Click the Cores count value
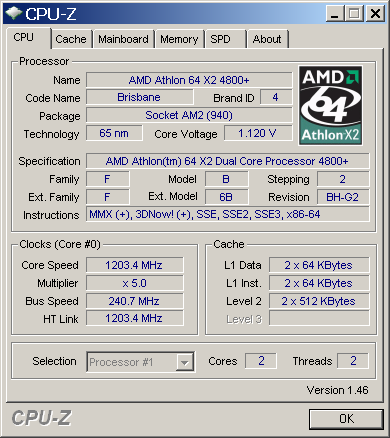Screen dimensions: 390x438 [261, 361]
